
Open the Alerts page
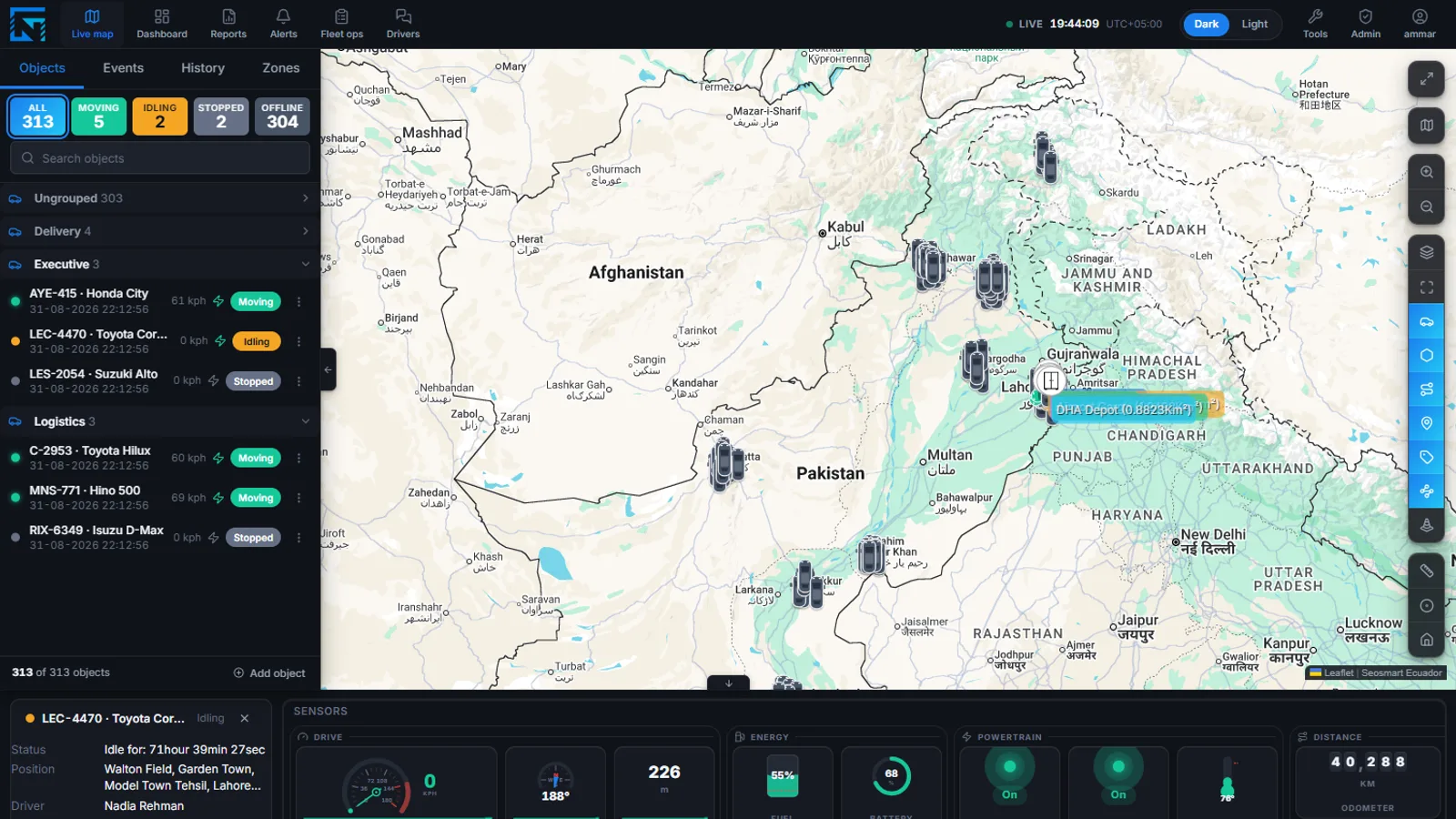coord(283,25)
